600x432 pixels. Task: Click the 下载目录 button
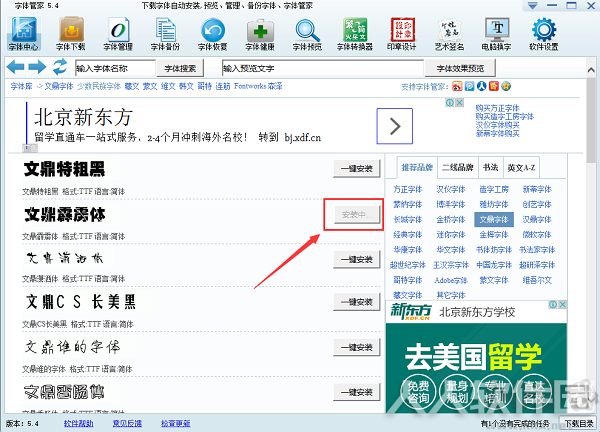pyautogui.click(x=579, y=424)
